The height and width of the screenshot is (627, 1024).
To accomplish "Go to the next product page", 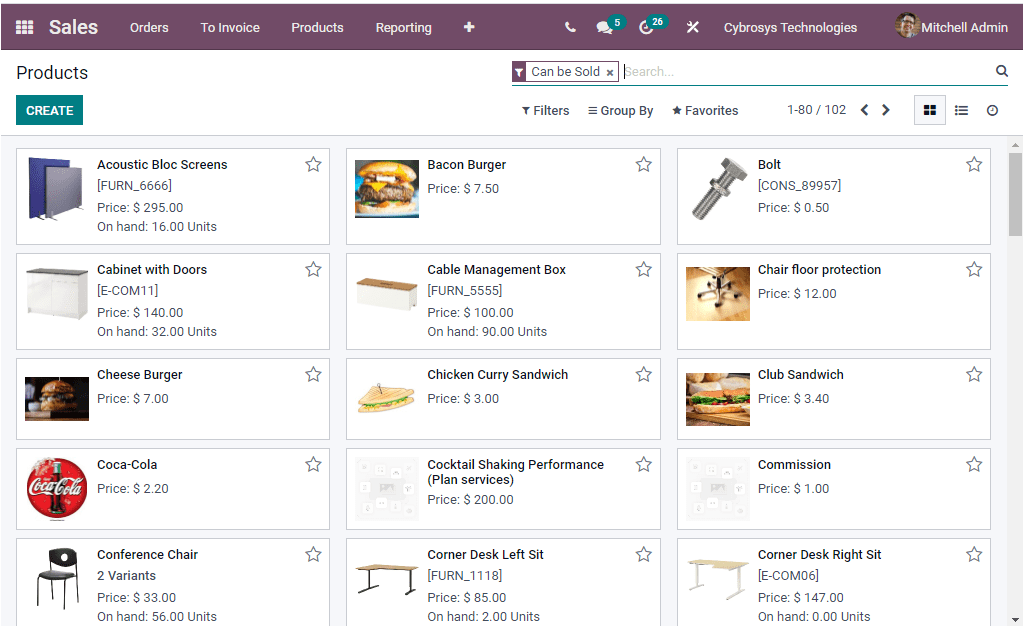I will coord(886,110).
